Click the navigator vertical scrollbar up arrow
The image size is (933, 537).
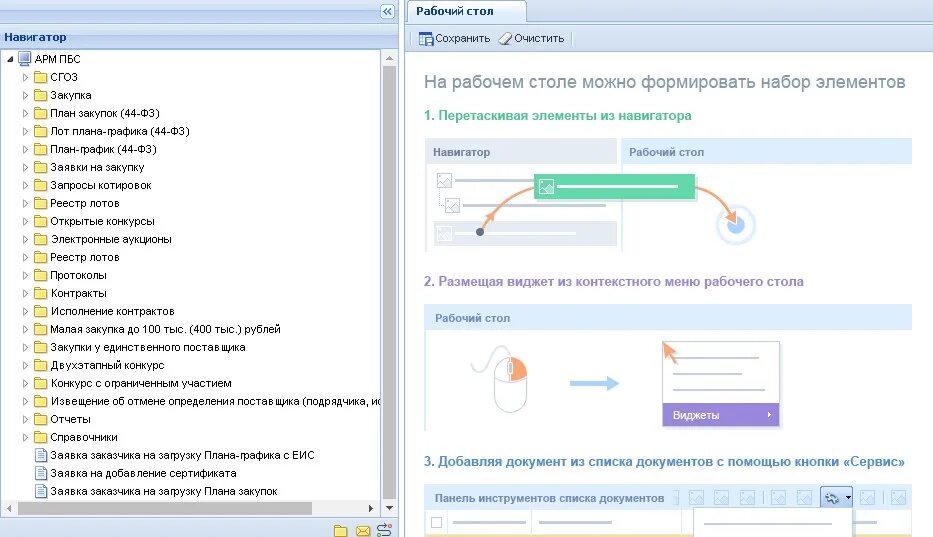(x=389, y=58)
